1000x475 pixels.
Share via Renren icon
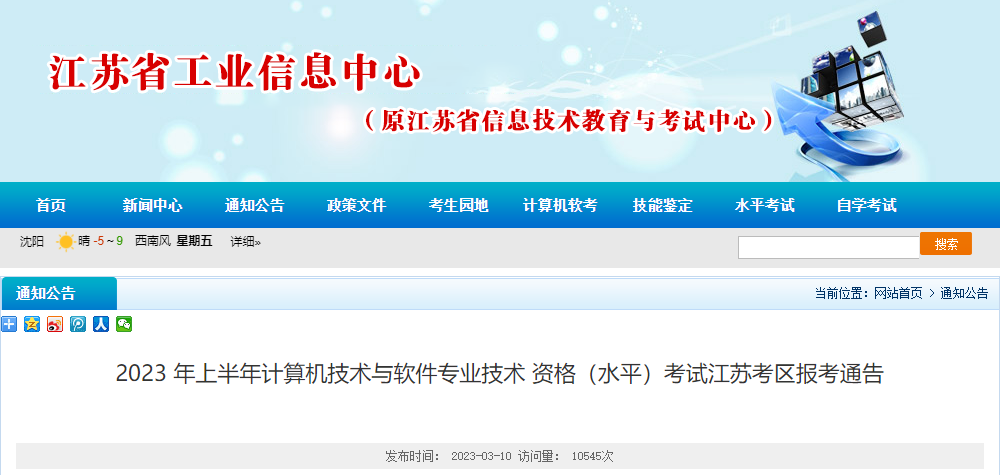tap(101, 324)
